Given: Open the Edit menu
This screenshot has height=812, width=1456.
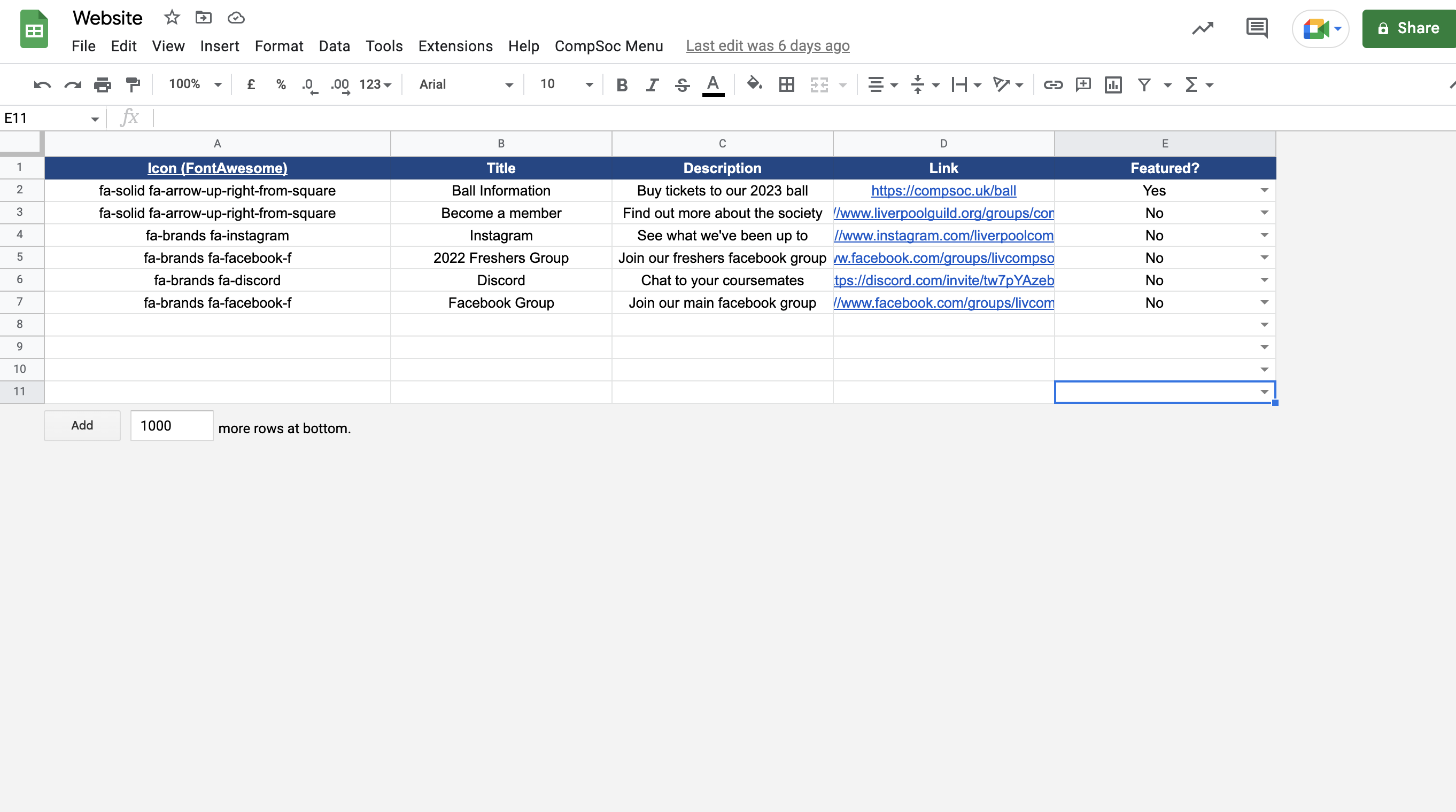Looking at the screenshot, I should point(124,46).
